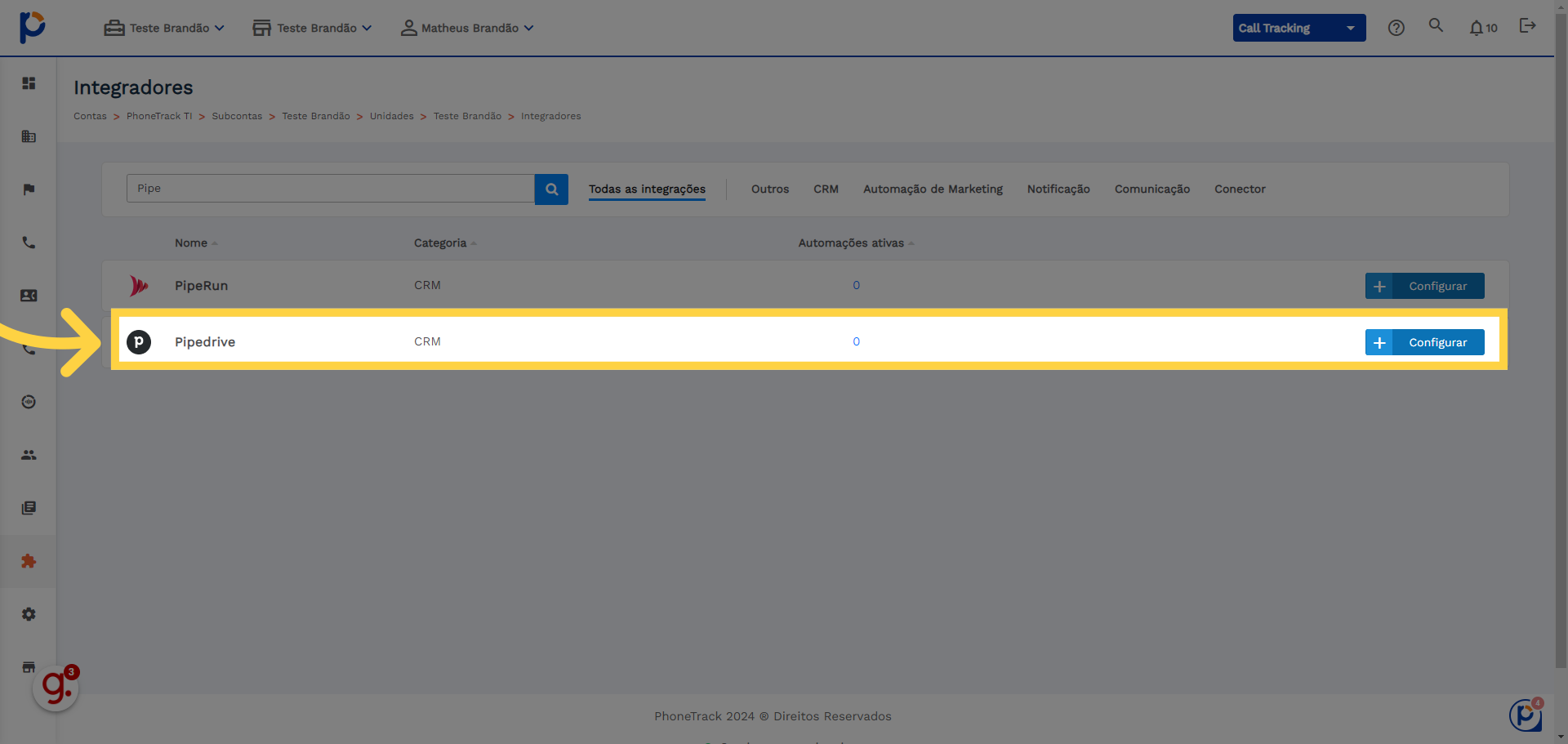Open the settings gear icon in the sidebar
Screen dimensions: 1568x744
pos(29,614)
